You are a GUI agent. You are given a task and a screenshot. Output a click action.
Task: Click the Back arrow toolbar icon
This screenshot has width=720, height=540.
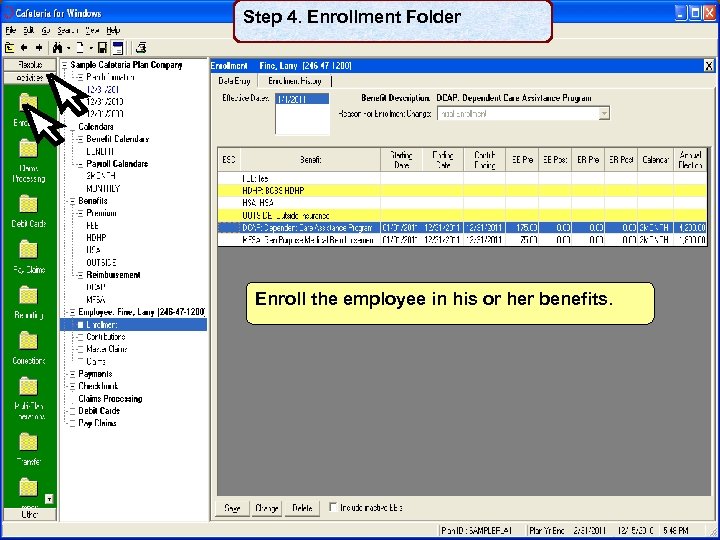pos(24,47)
